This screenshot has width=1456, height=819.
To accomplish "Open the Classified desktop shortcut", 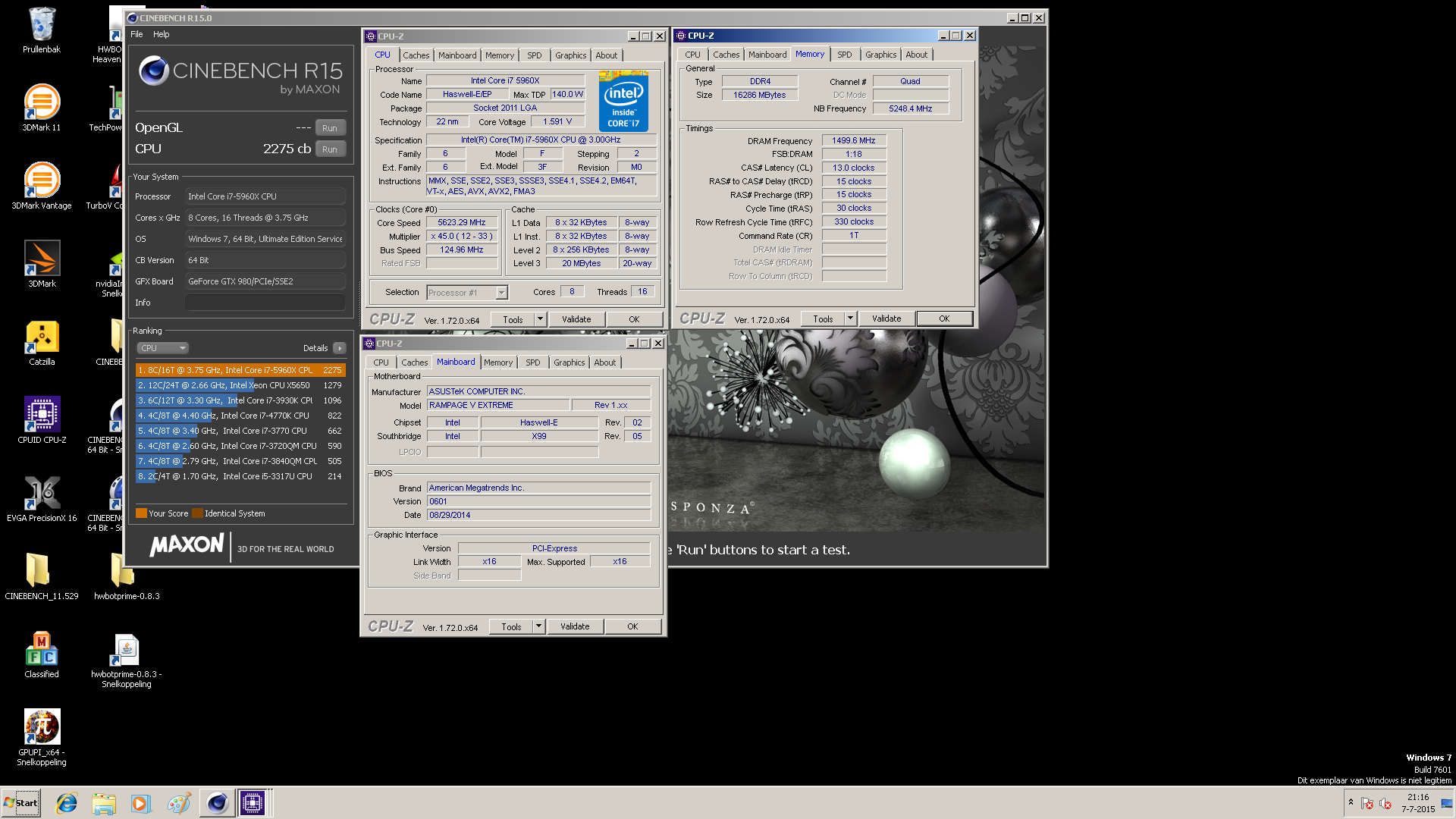I will coord(42,654).
